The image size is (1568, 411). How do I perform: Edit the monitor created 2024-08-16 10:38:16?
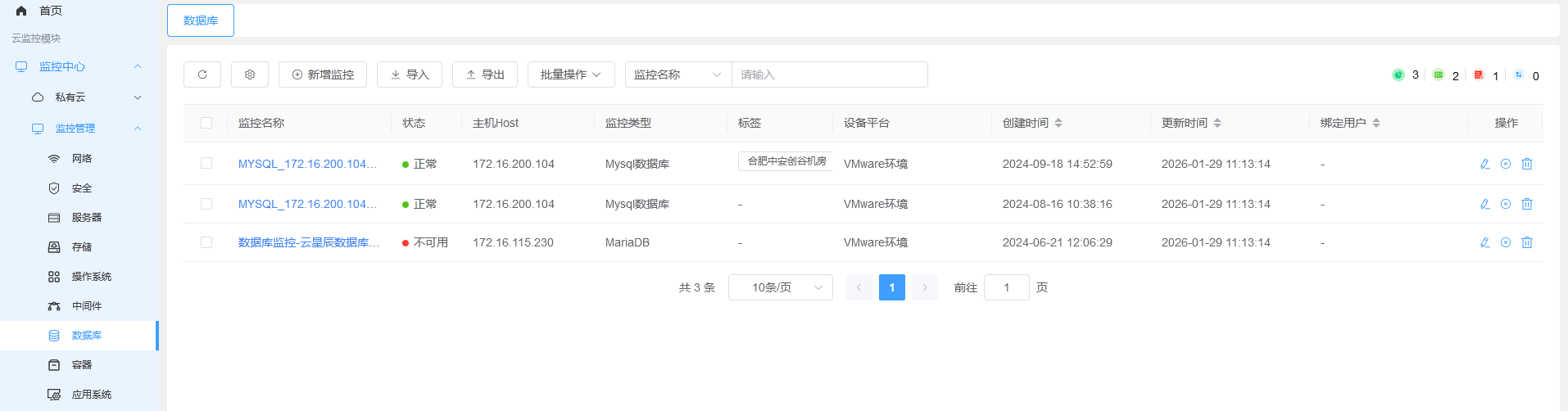(x=1484, y=204)
